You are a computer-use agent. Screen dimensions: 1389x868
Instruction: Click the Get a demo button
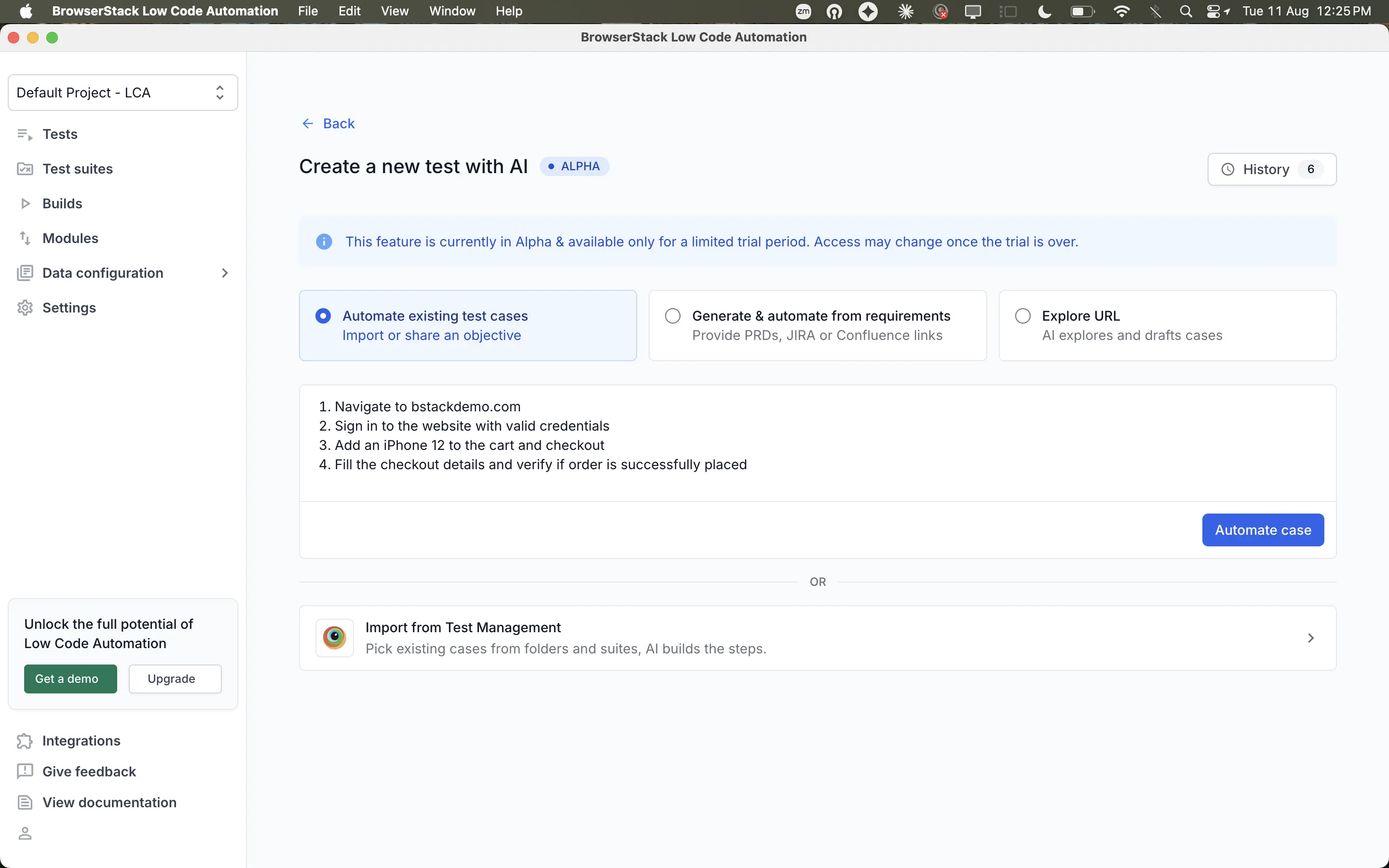tap(70, 678)
